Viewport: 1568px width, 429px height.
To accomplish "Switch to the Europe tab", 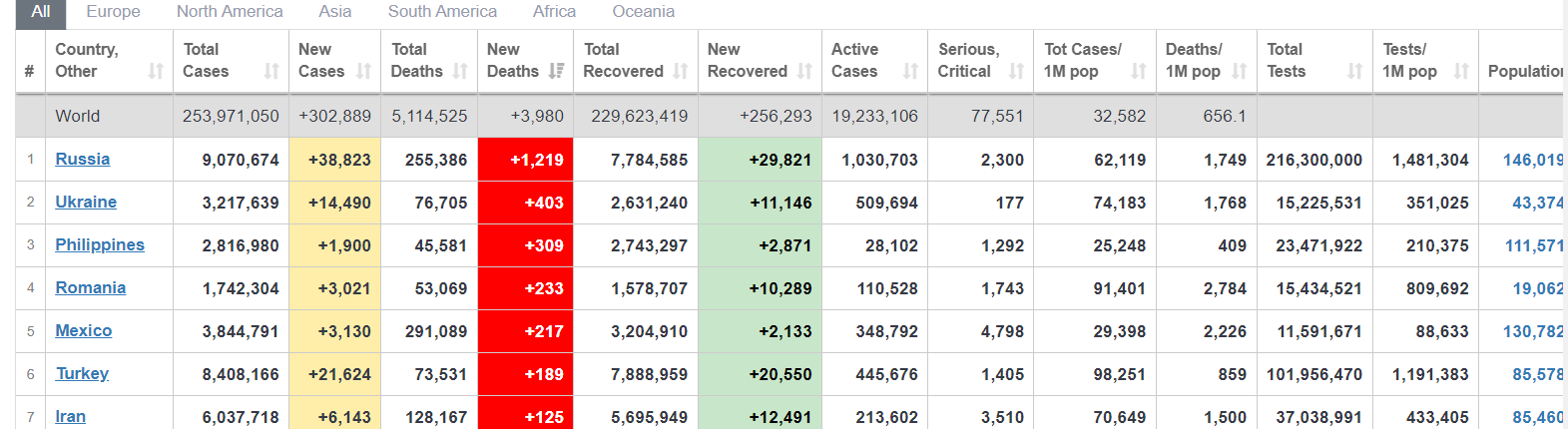I will coord(113,12).
